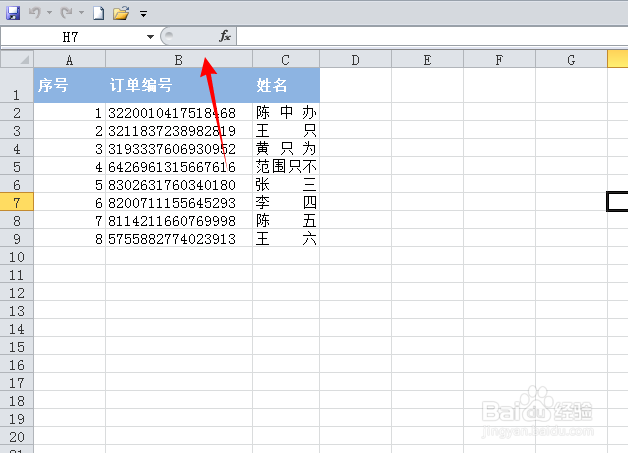628x453 pixels.
Task: Open the Name Box dropdown arrow
Action: coord(150,37)
